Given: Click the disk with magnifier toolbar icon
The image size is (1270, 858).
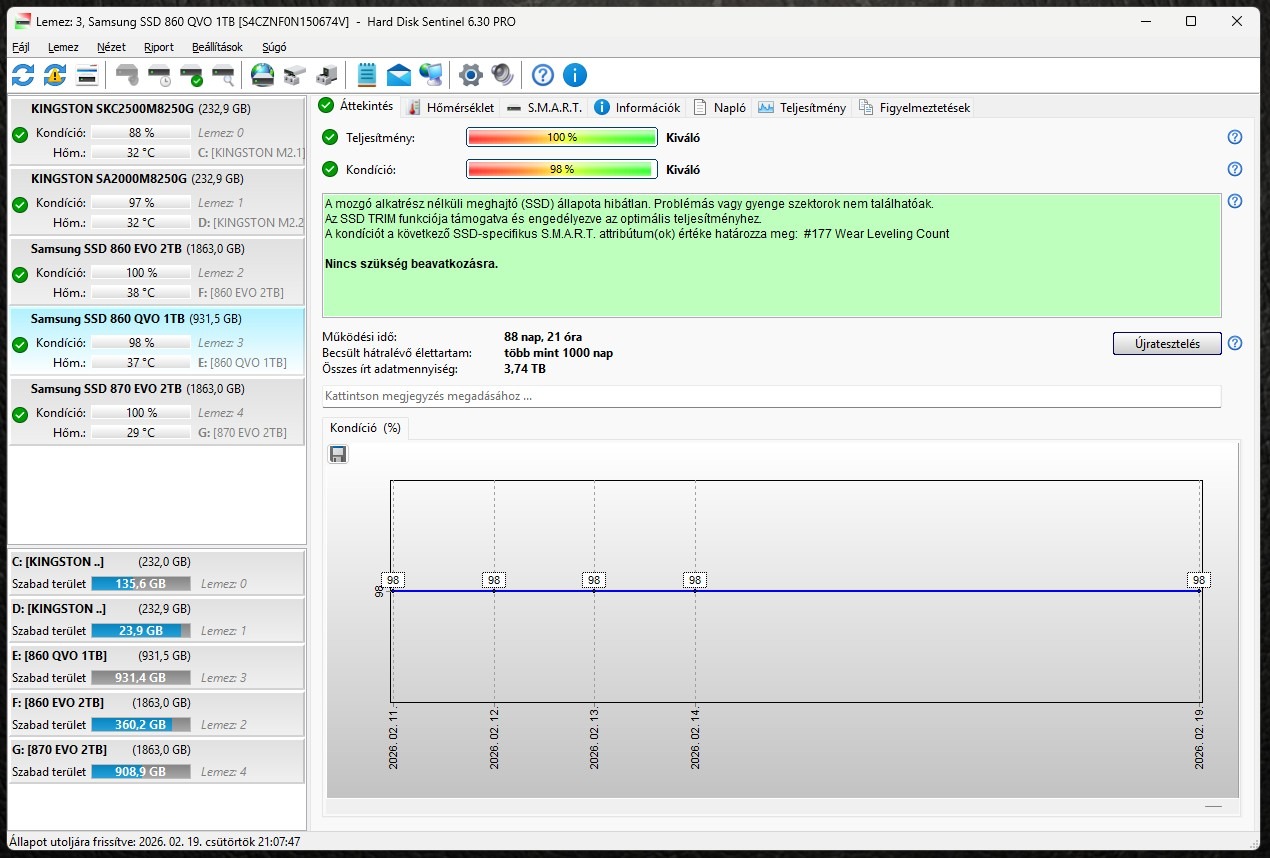Looking at the screenshot, I should tap(223, 75).
